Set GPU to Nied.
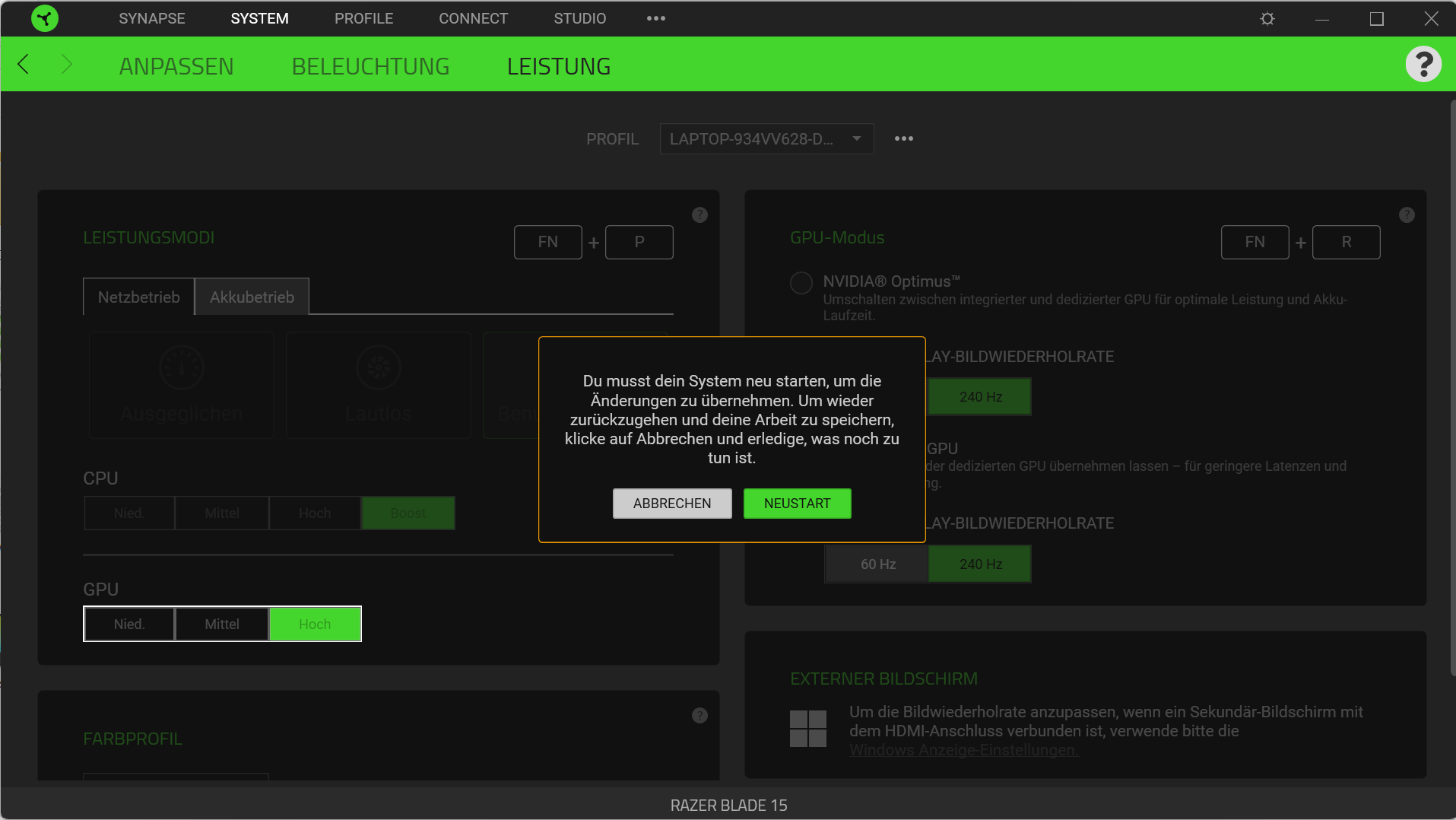This screenshot has height=820, width=1456. [129, 625]
